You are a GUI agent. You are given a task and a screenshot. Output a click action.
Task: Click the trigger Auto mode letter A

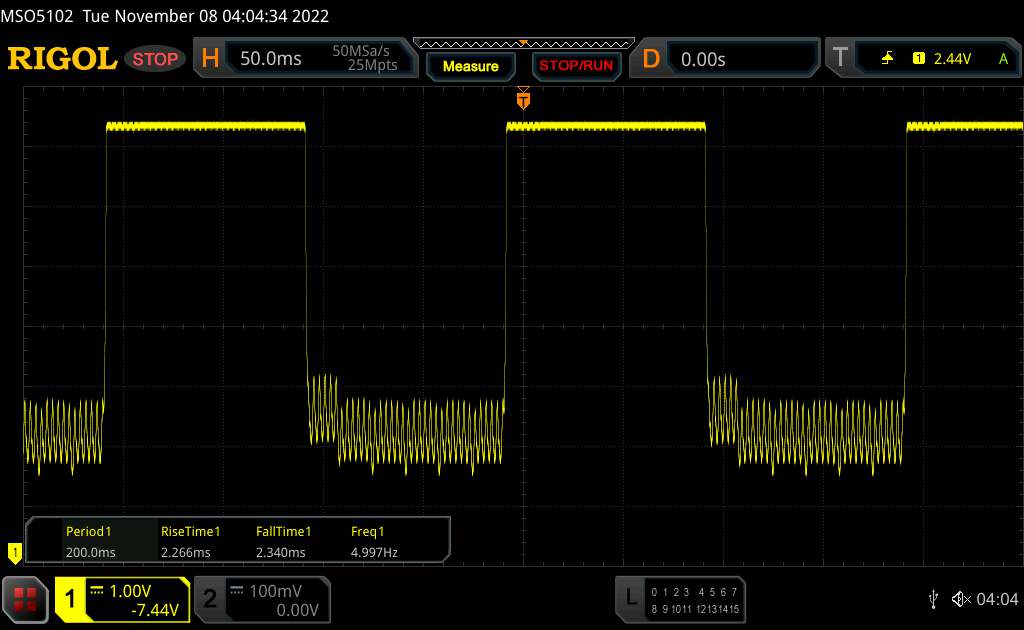click(x=1003, y=59)
